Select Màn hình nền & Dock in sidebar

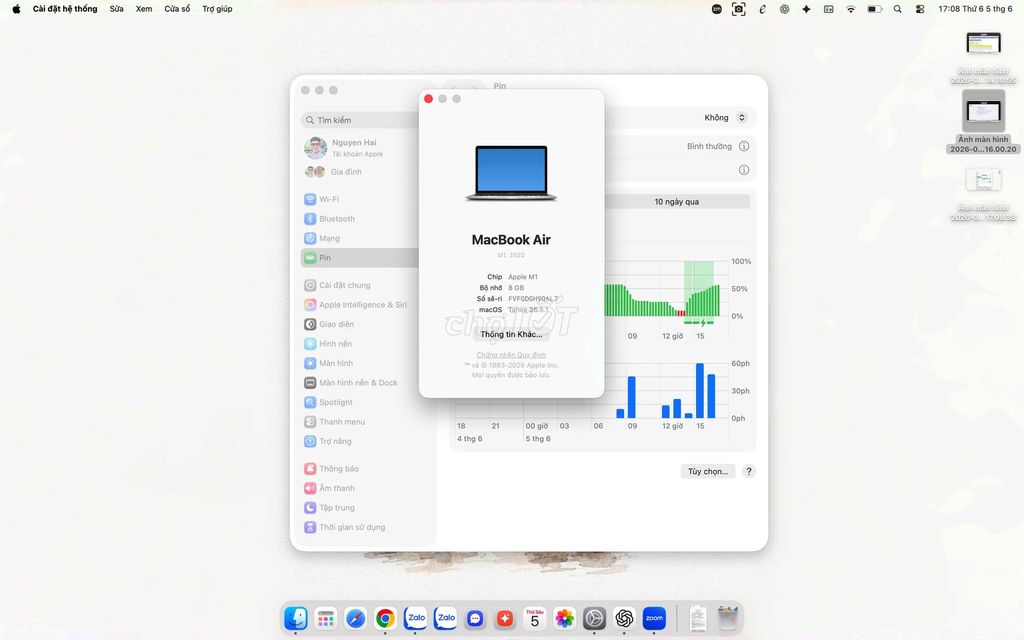360,383
